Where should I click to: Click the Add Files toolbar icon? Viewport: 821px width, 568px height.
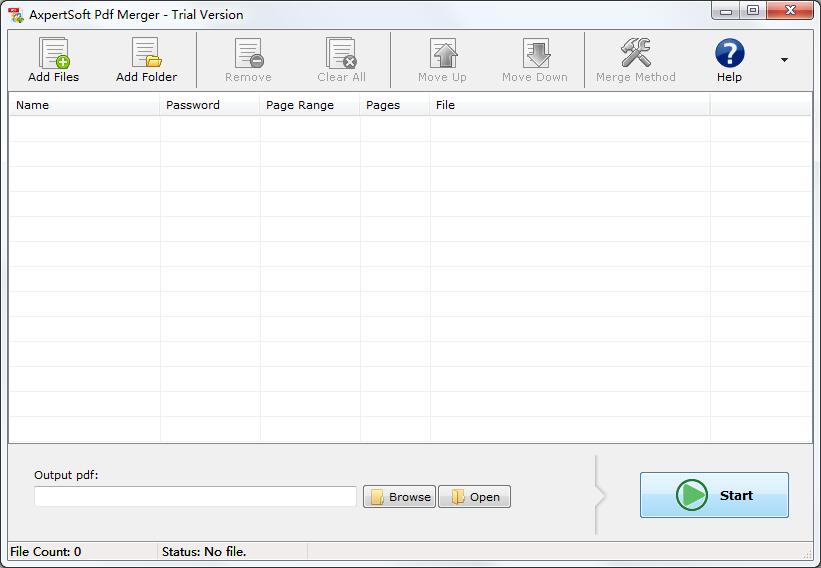[53, 53]
